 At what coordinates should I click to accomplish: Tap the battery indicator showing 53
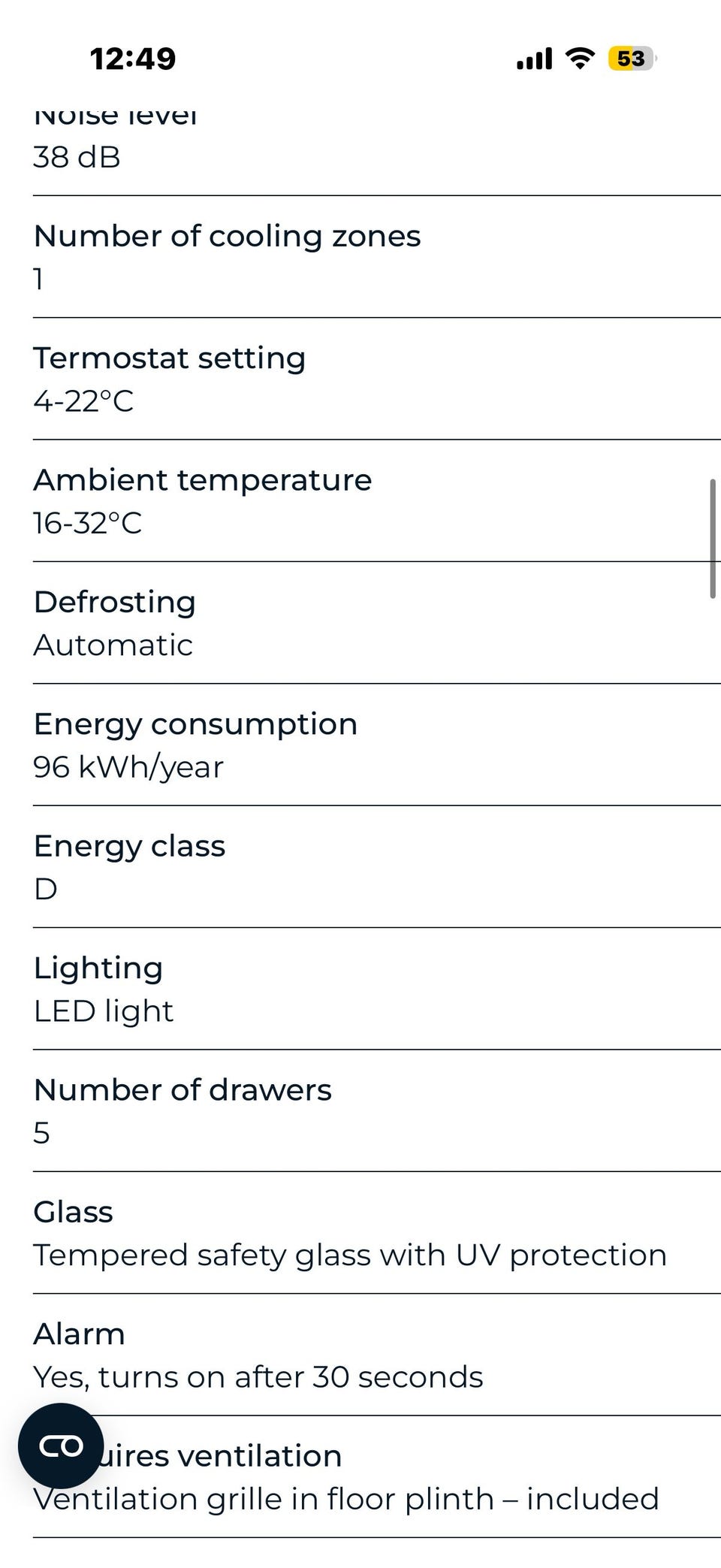[632, 58]
